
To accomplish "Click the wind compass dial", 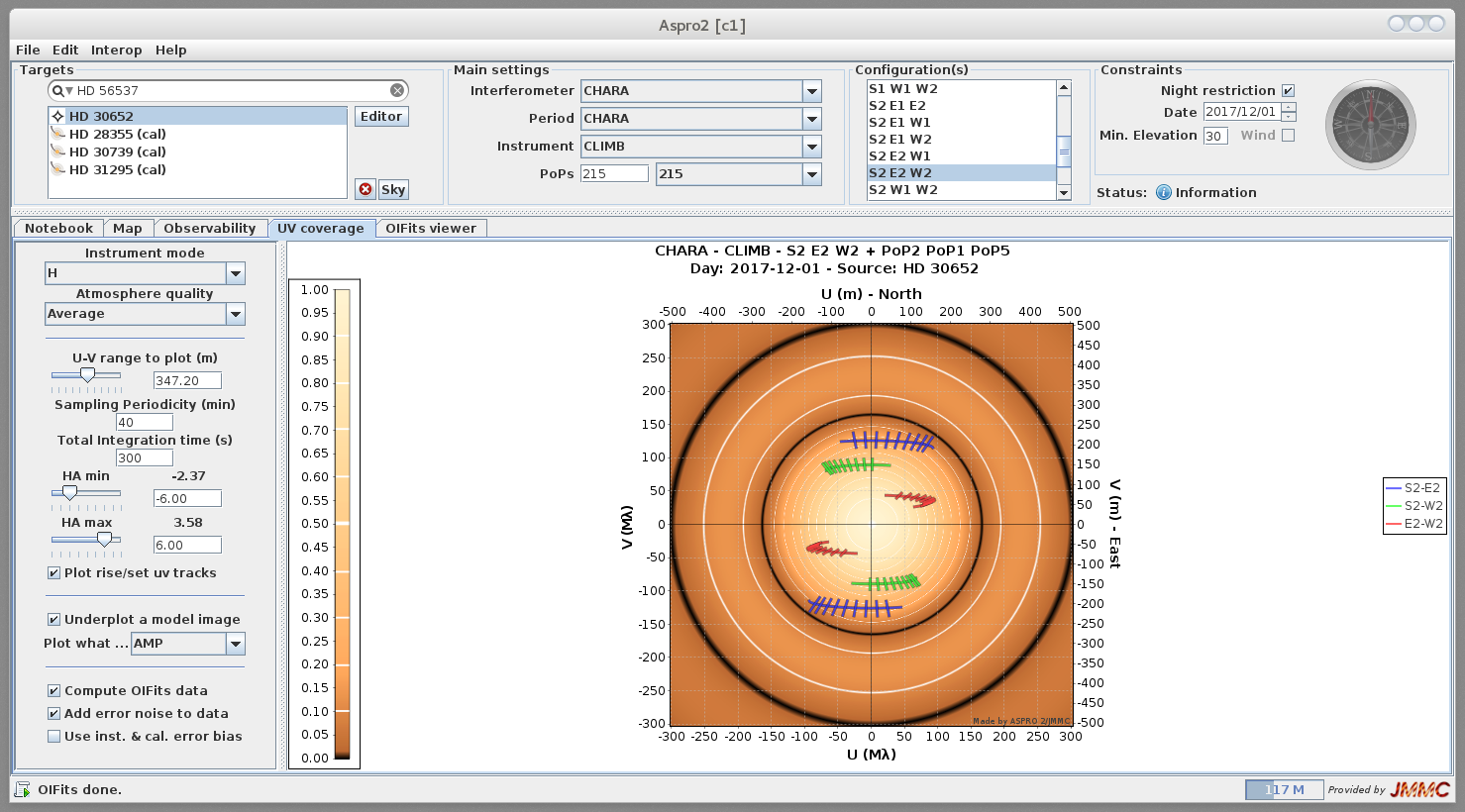I will pos(1370,125).
